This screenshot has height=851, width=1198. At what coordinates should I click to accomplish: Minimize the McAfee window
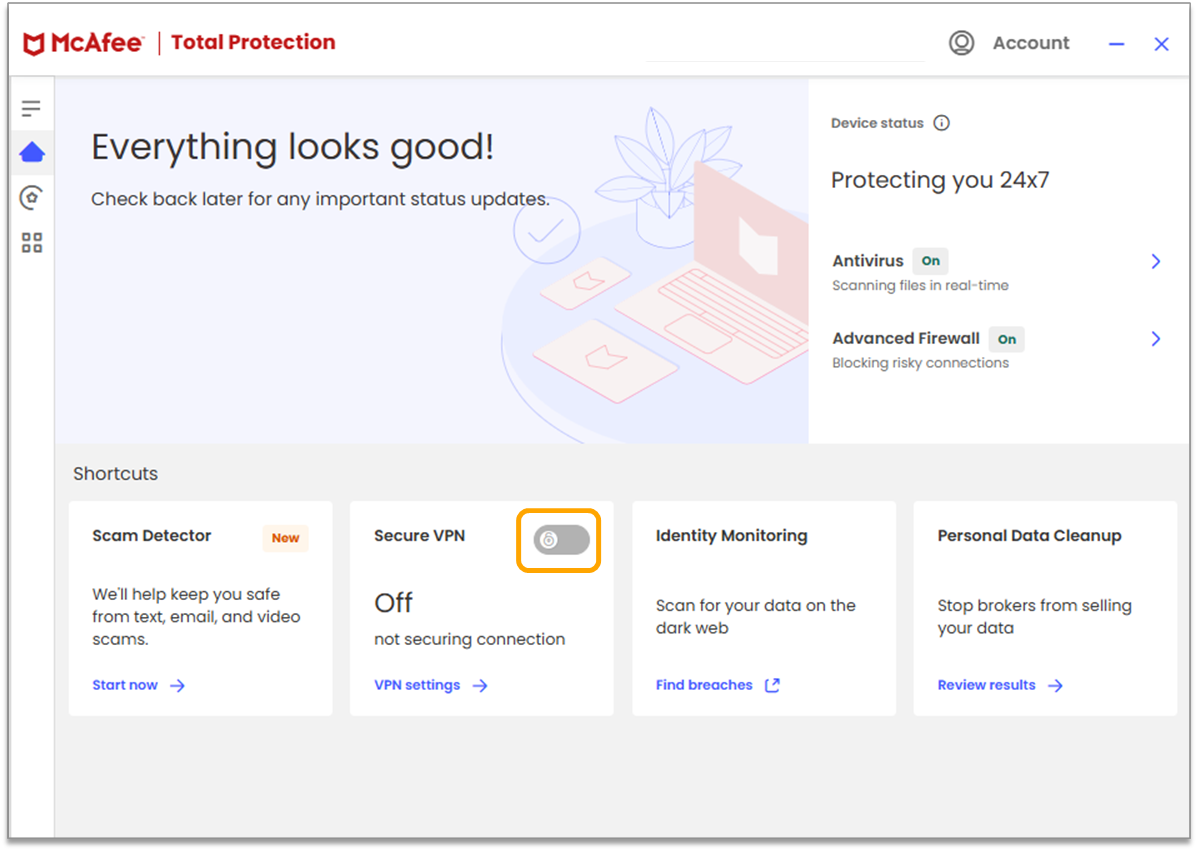(x=1117, y=44)
